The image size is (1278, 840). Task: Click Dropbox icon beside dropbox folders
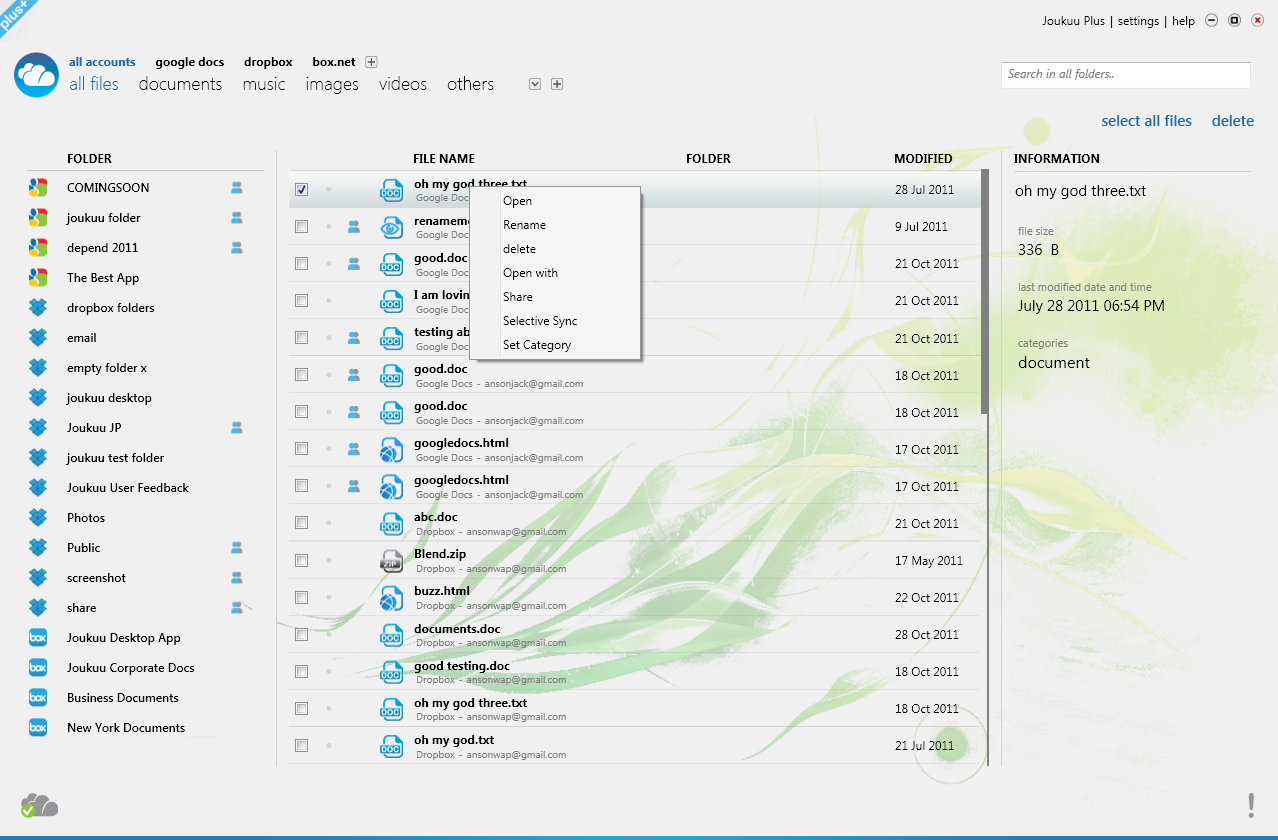38,308
